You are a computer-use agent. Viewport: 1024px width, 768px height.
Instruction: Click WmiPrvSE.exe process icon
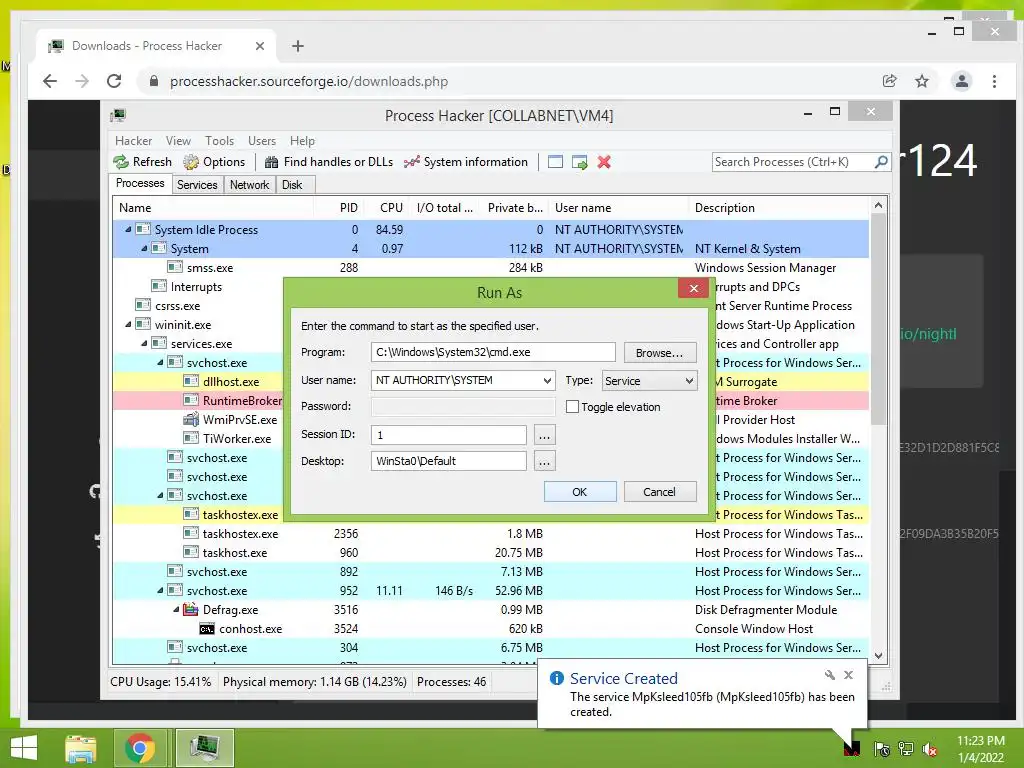(x=191, y=419)
